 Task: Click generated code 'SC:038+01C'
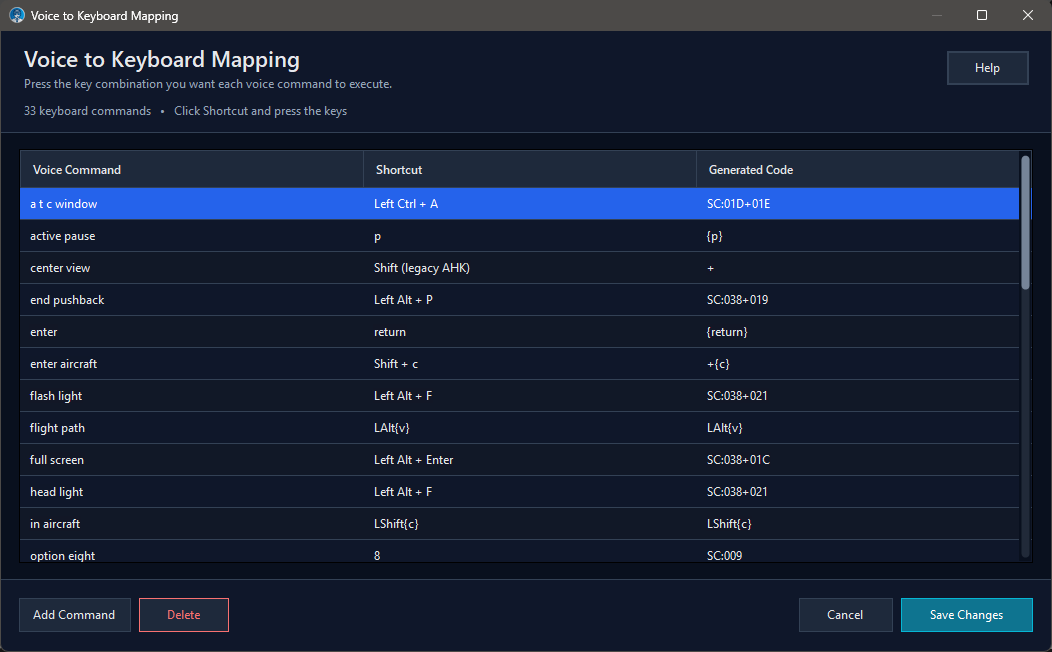coord(738,460)
